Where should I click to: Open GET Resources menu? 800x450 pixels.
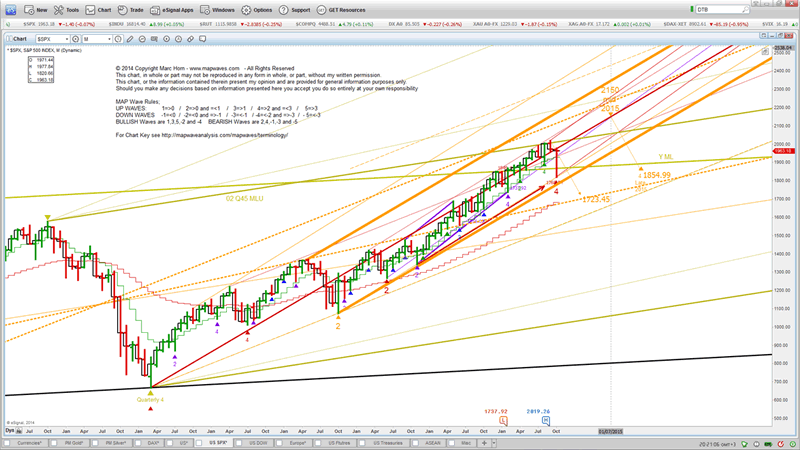[x=341, y=10]
